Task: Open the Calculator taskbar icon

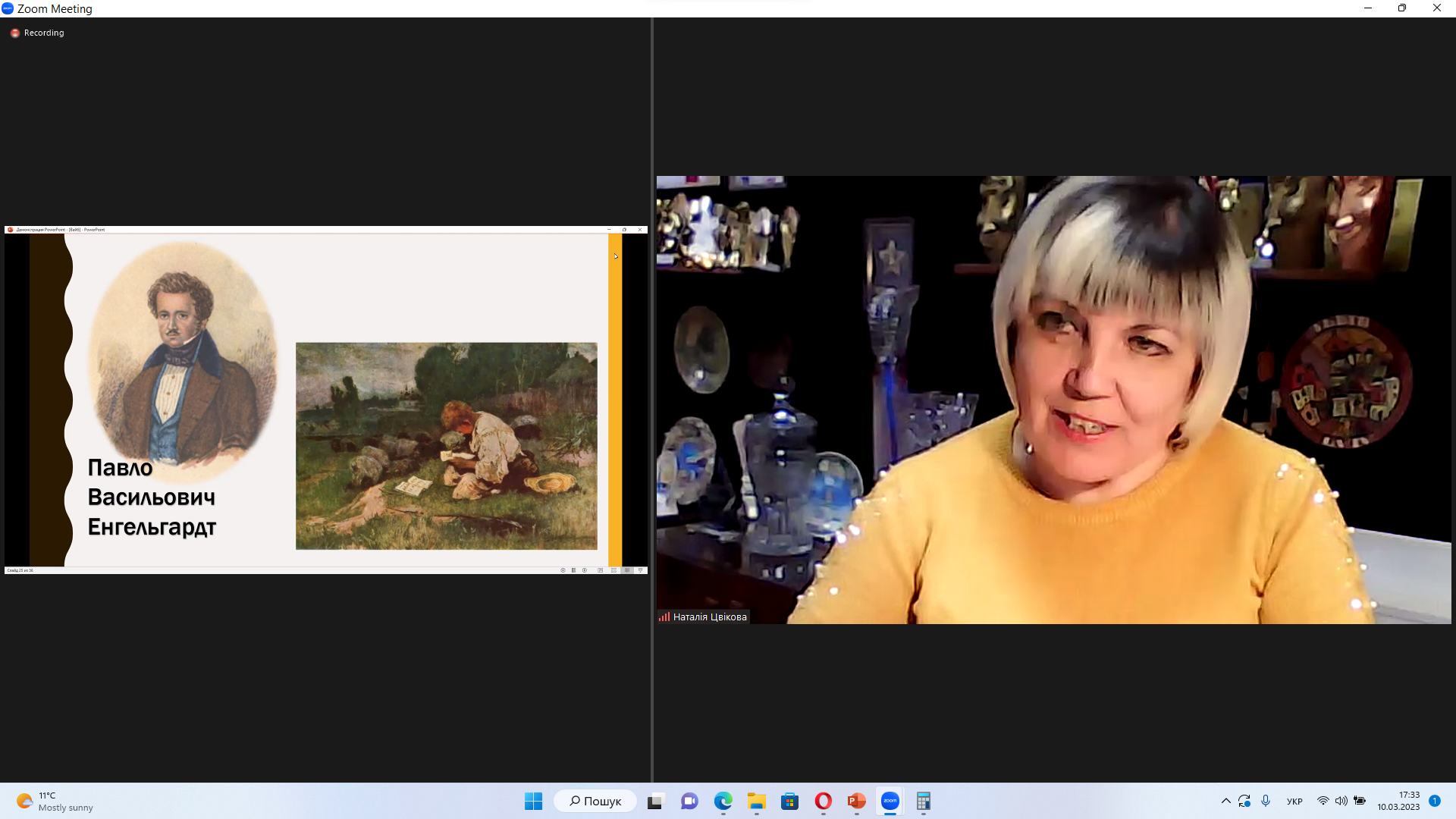Action: pyautogui.click(x=923, y=801)
